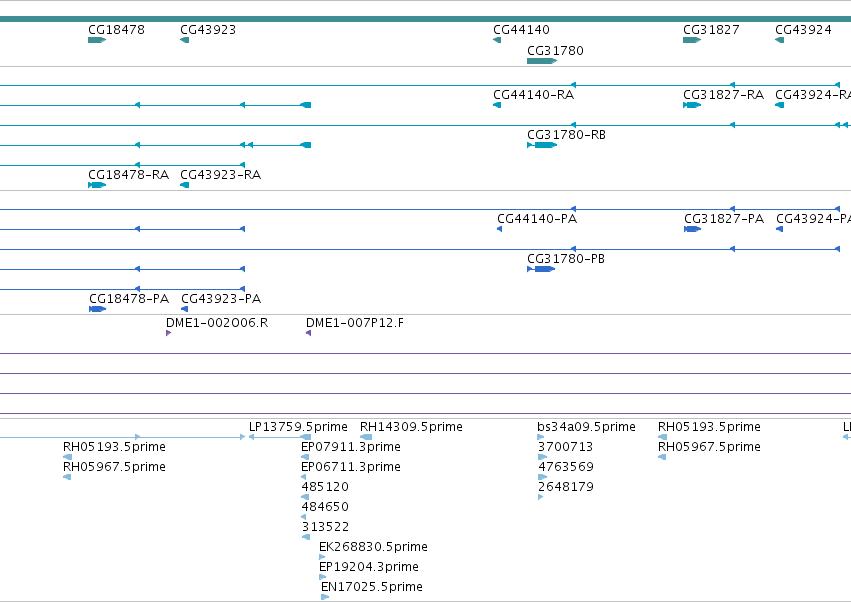Viewport: 851px width, 602px height.
Task: Select the EN17025.5prime EST arrow
Action: pos(325,597)
